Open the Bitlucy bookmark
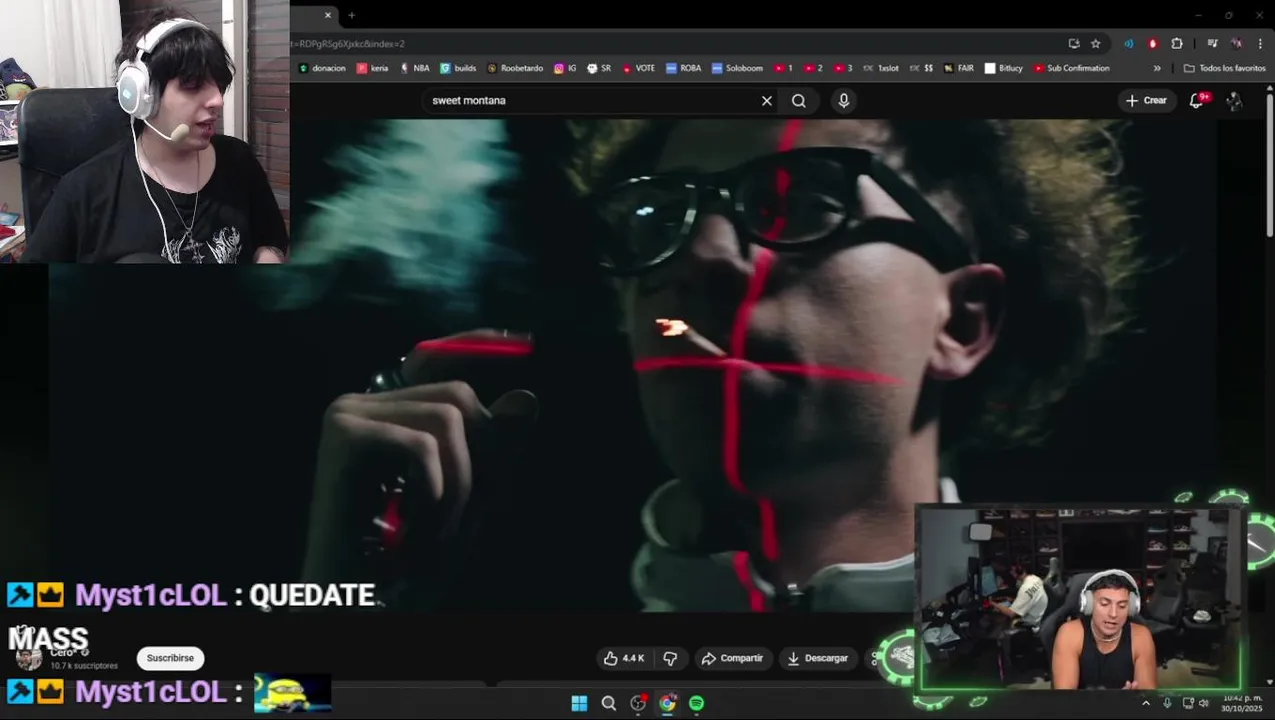 pyautogui.click(x=1004, y=68)
